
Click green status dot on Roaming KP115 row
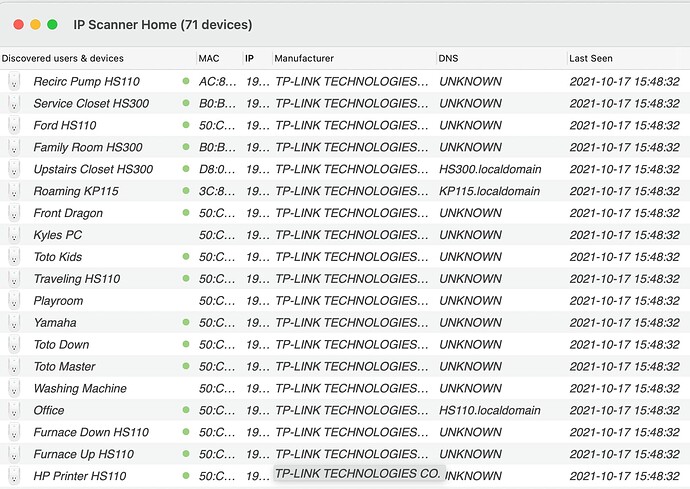click(186, 191)
